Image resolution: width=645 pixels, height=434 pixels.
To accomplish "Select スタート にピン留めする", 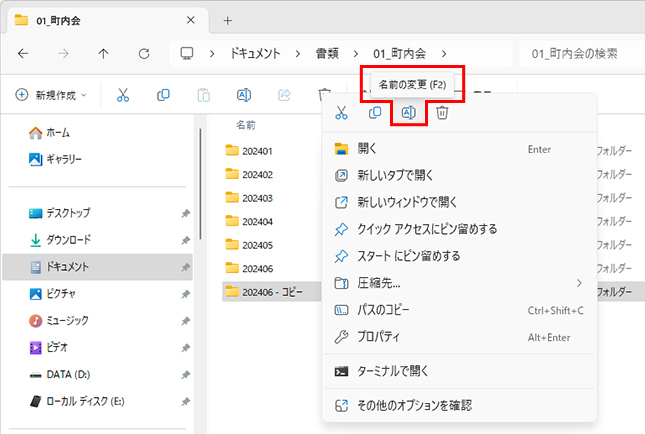I will (x=459, y=256).
